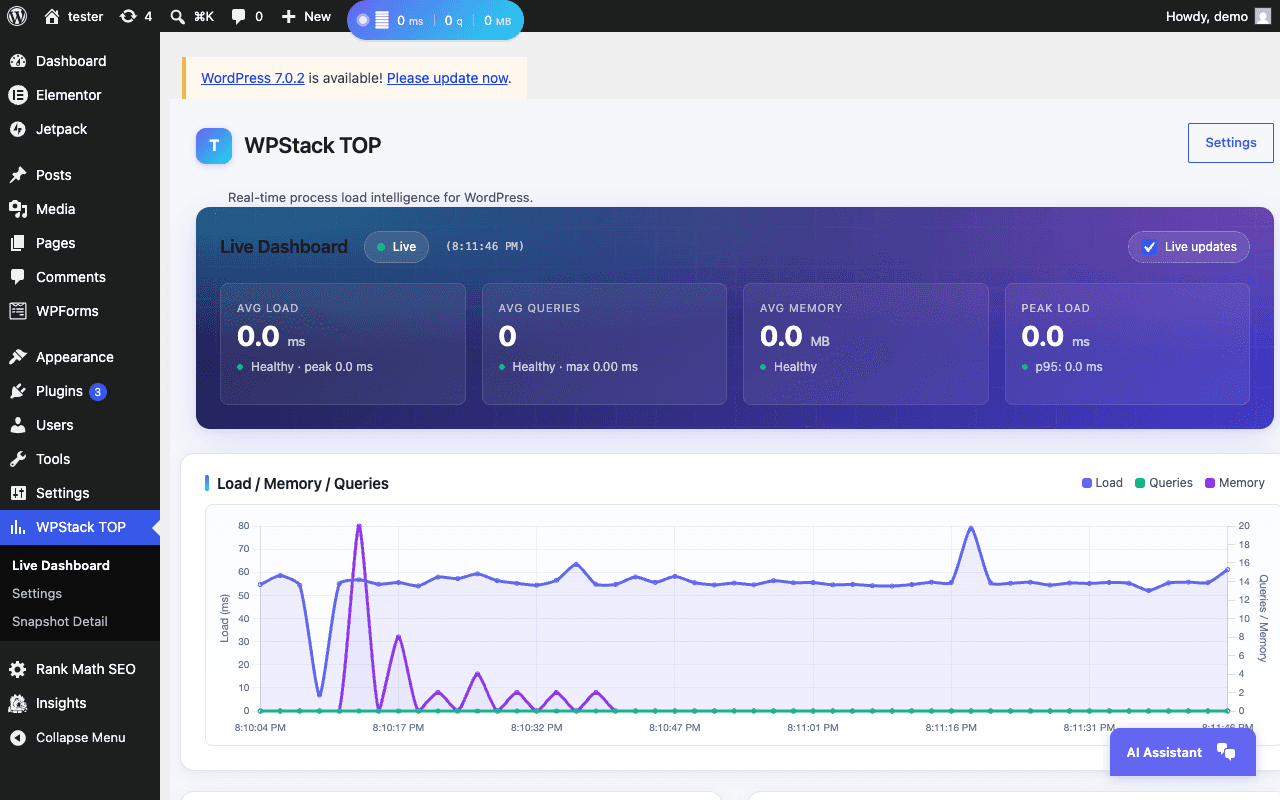
Task: Open the New content dropdown
Action: click(306, 16)
